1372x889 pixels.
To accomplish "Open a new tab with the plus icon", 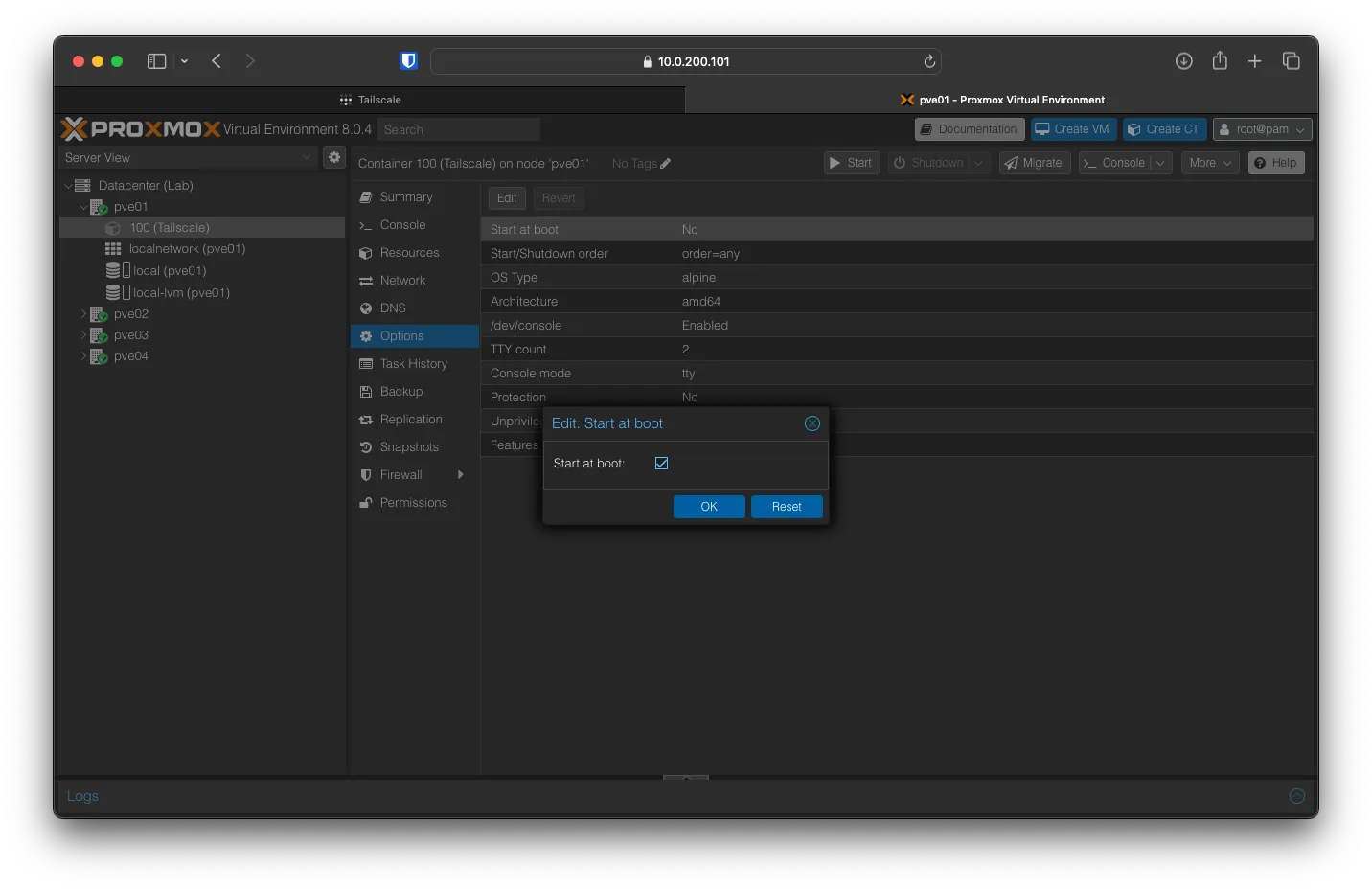I will [x=1254, y=61].
